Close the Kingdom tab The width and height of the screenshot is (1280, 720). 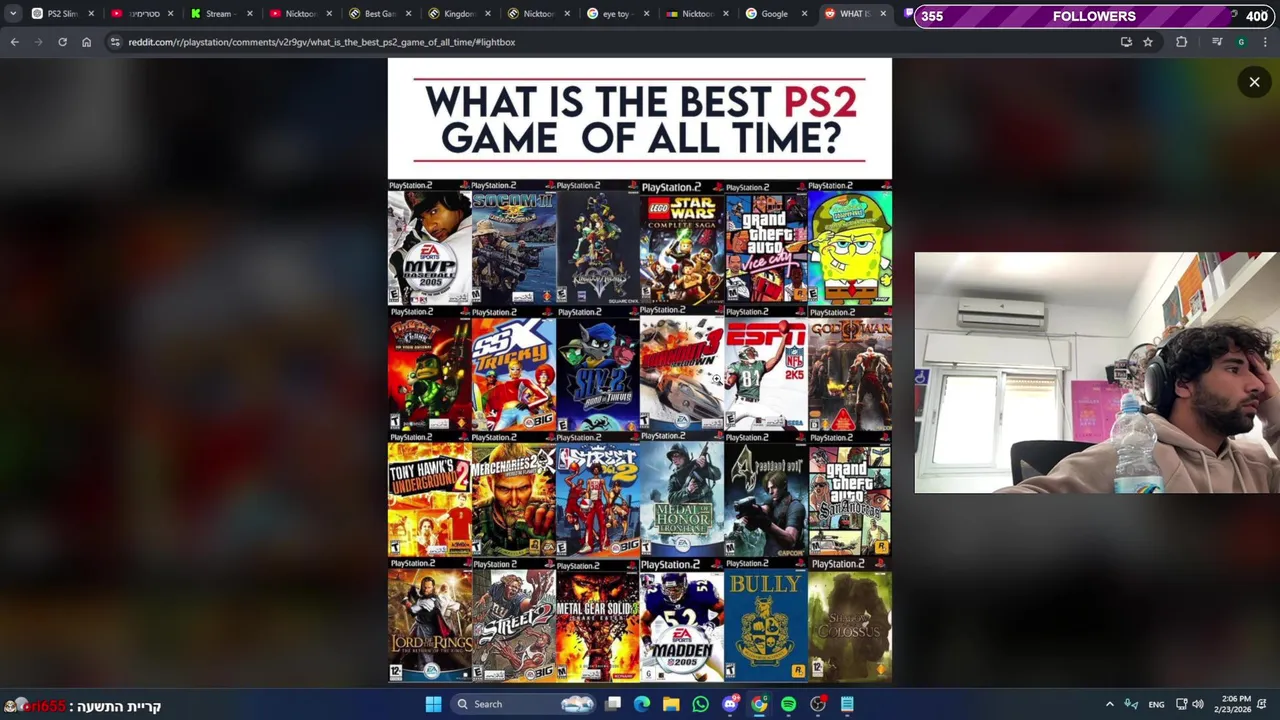coord(488,14)
